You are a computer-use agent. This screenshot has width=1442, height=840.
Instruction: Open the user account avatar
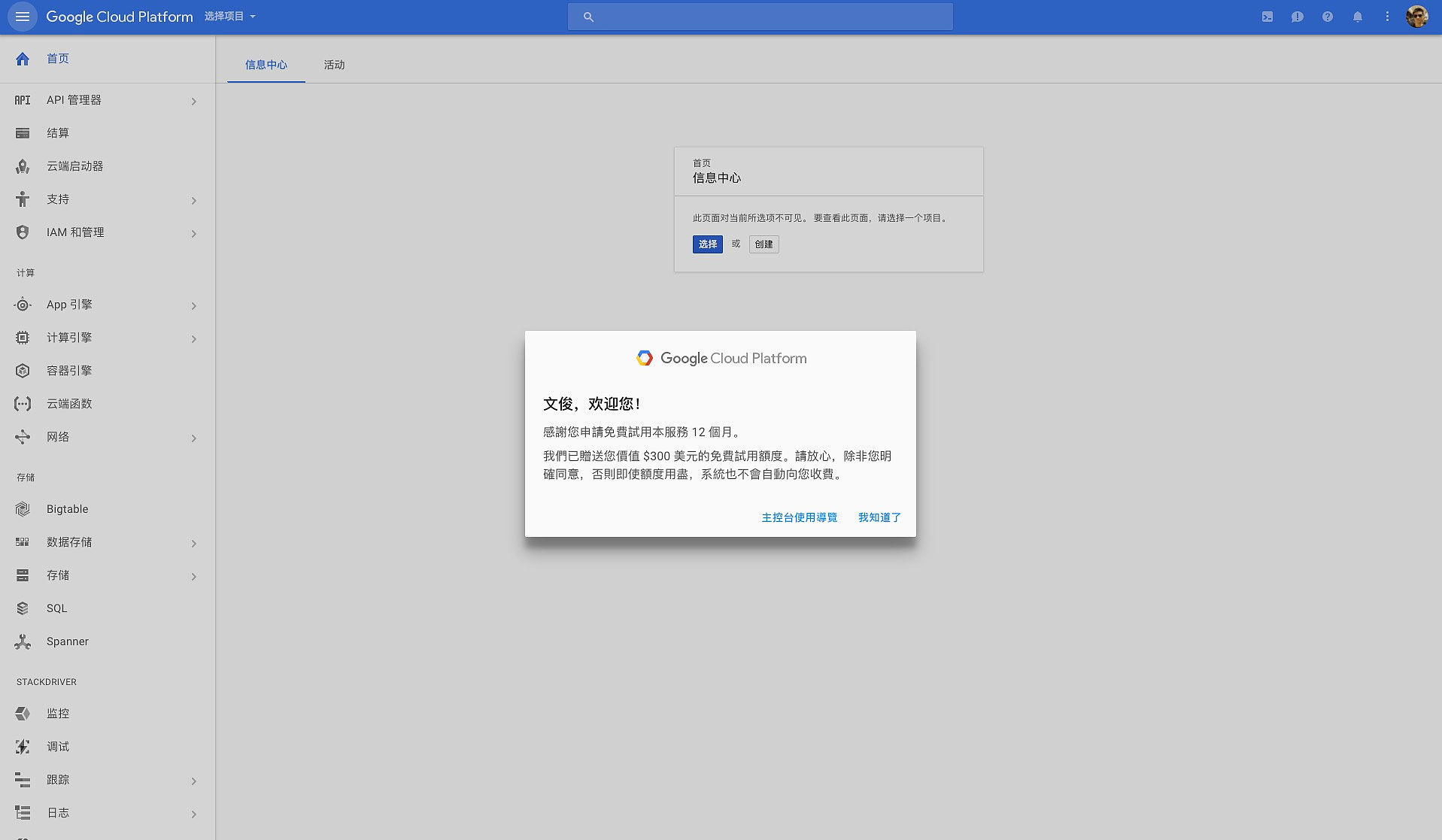point(1417,17)
